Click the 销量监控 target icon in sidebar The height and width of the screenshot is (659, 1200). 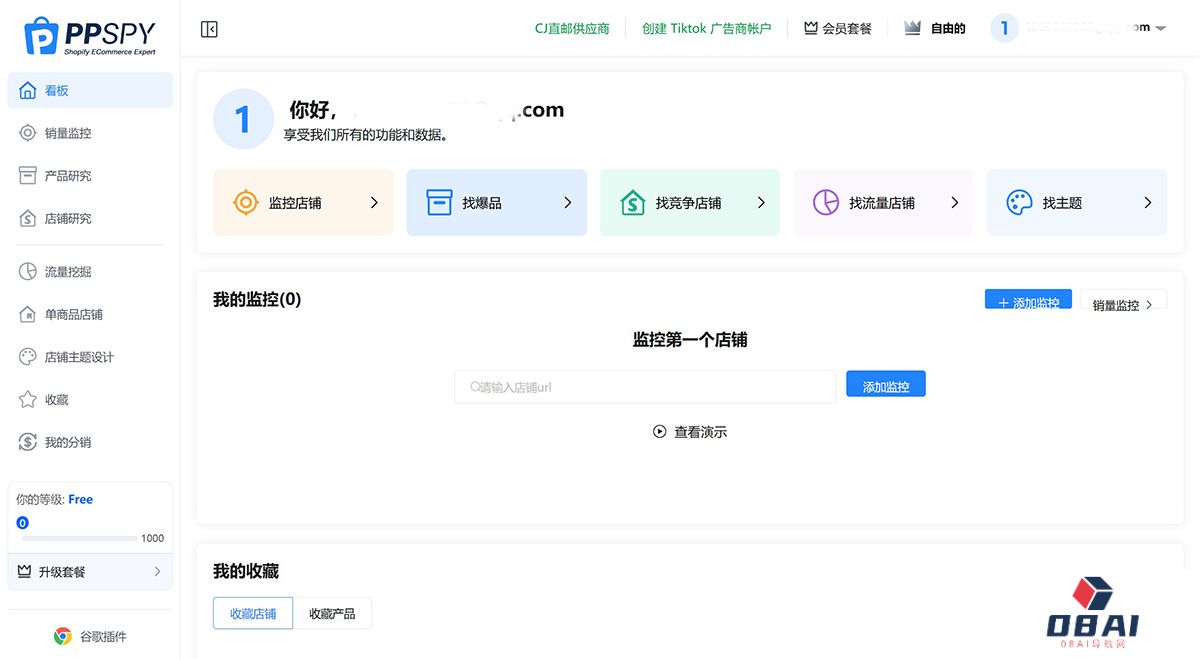27,133
